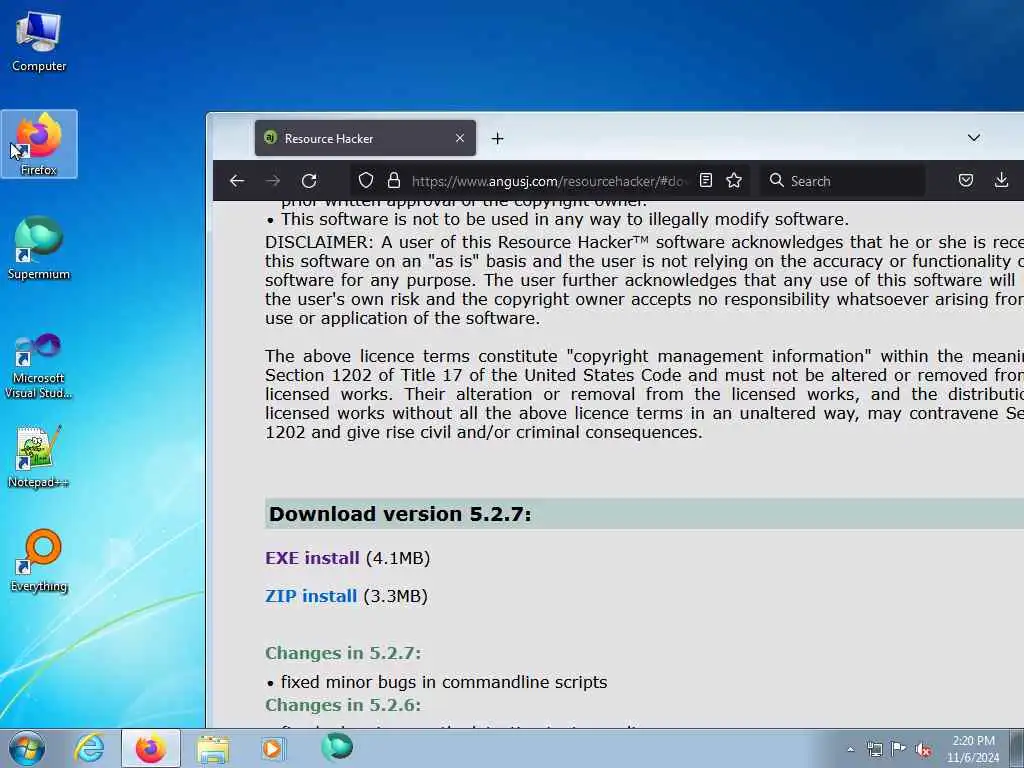Open a new tab with the plus button
The image size is (1024, 768).
498,138
